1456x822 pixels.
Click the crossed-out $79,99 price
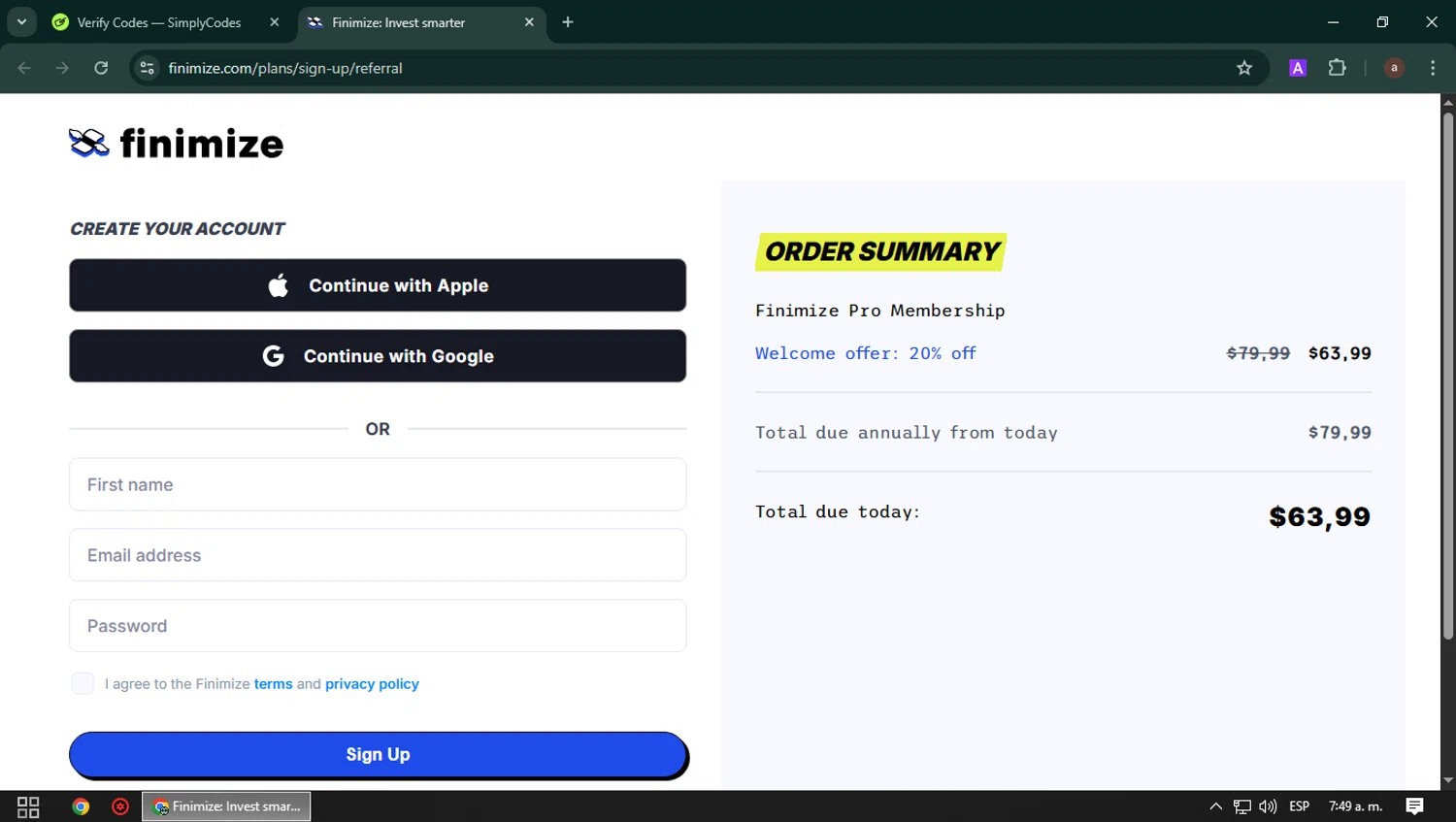click(x=1258, y=353)
